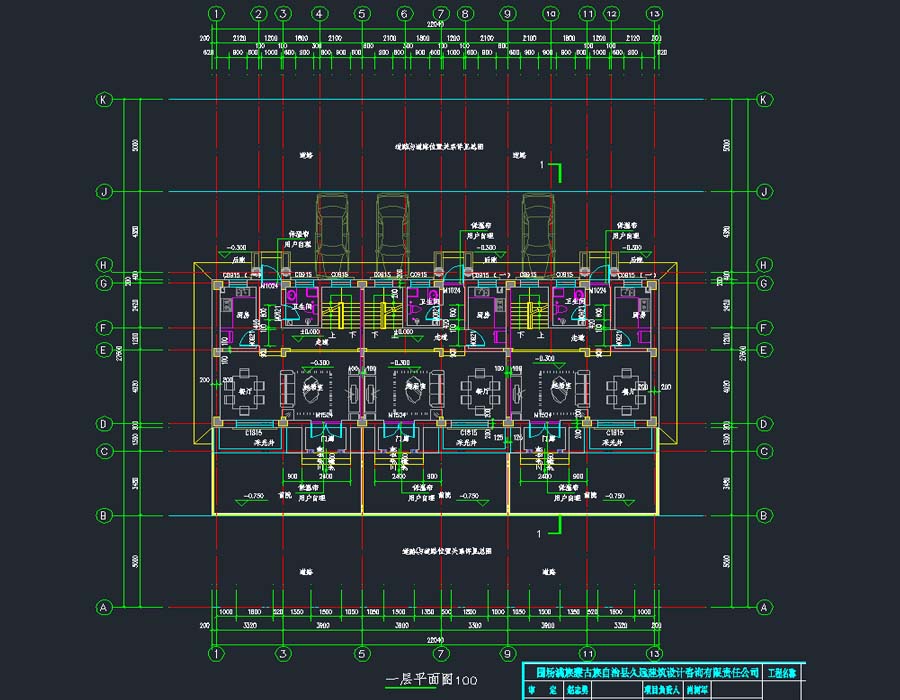Screen dimensions: 900x700
Task: Select the left-side axis bubble F
Action: click(103, 328)
